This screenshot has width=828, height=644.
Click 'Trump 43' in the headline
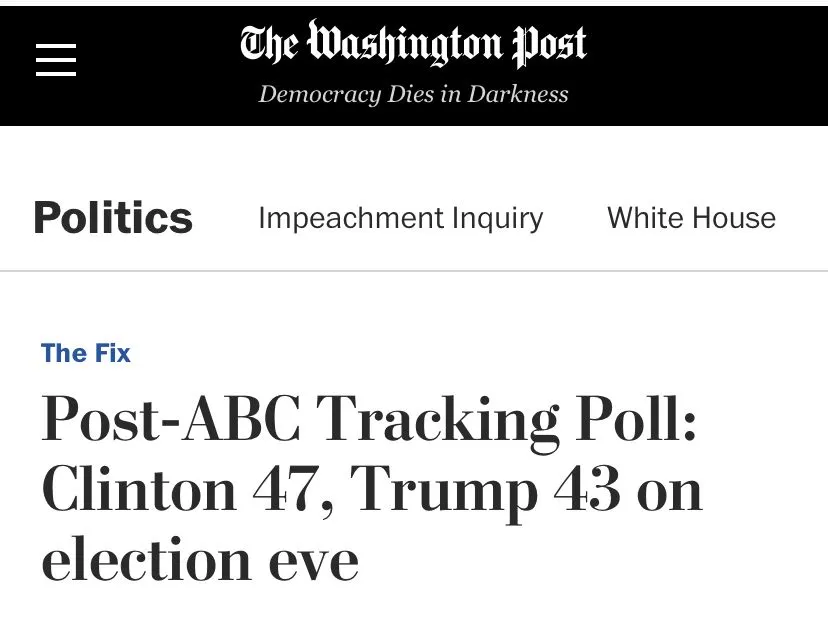(x=486, y=490)
